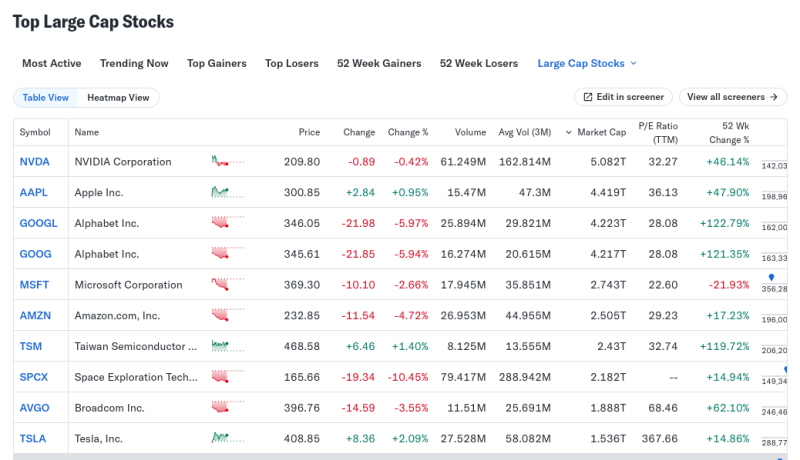Screen dimensions: 800x460
Task: Sort by the Price column header
Action: 309,132
